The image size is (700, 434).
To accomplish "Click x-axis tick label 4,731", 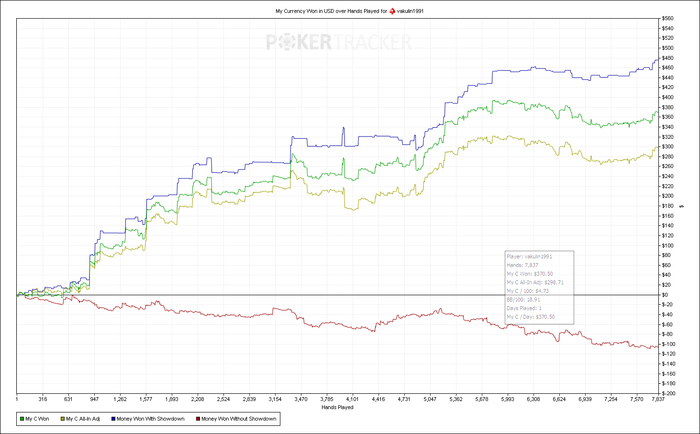I will click(x=404, y=399).
